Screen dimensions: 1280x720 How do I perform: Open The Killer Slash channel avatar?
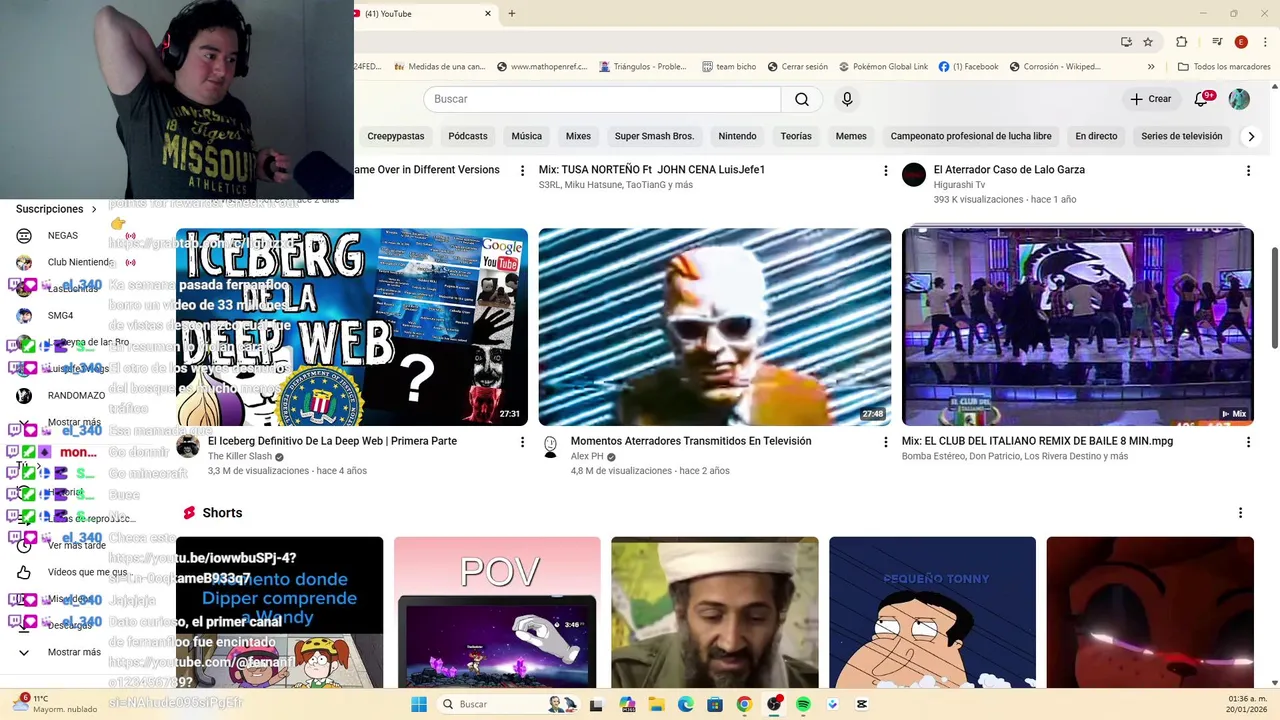(x=188, y=447)
